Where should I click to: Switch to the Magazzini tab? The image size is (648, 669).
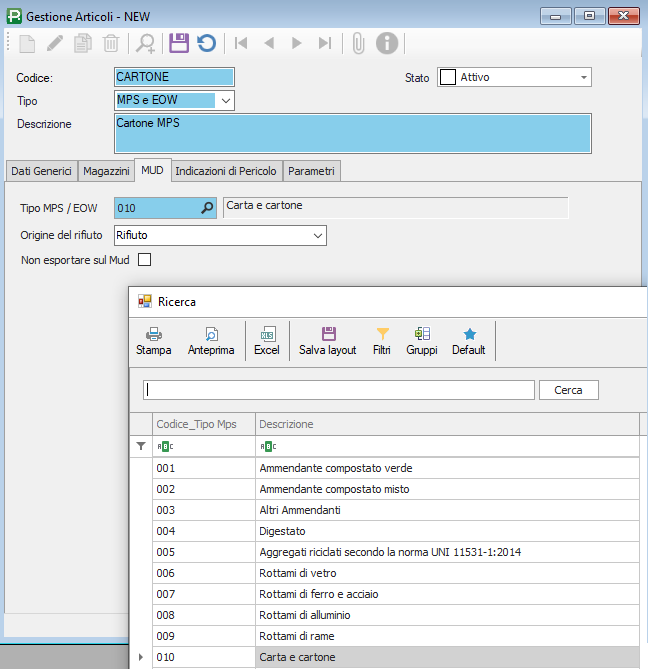point(106,171)
